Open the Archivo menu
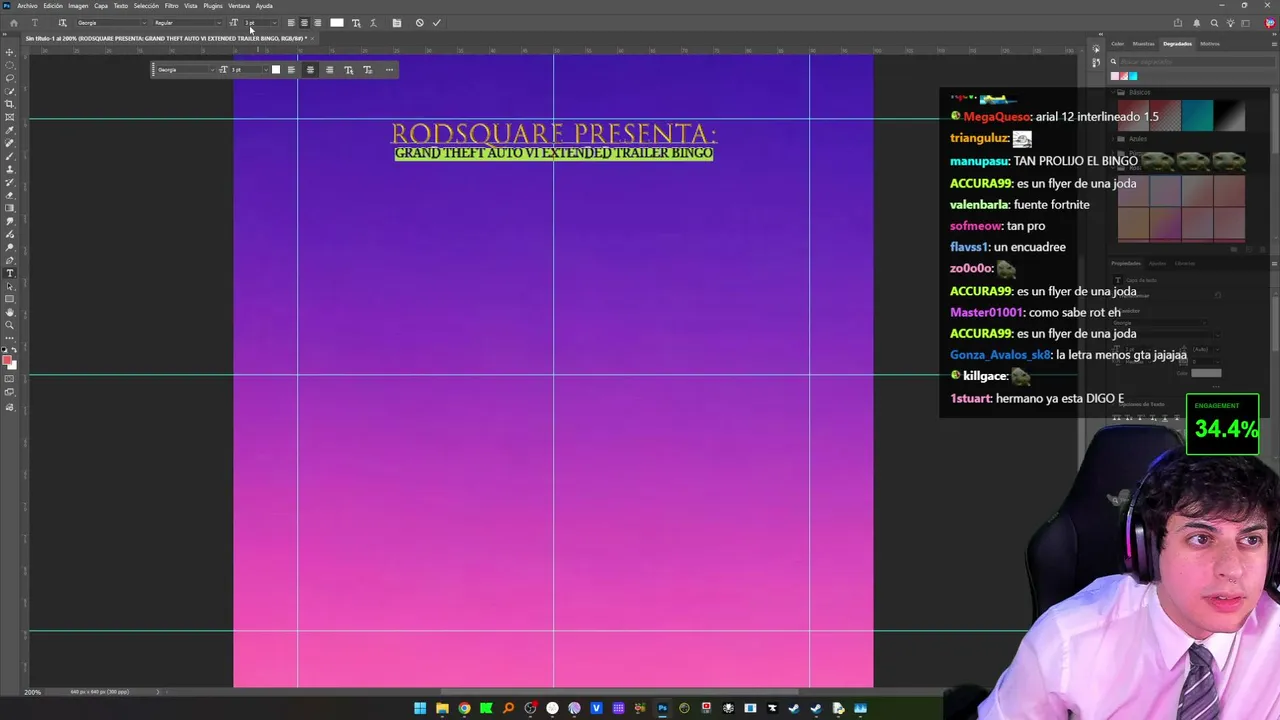Screen dimensions: 1280x720 click(27, 6)
